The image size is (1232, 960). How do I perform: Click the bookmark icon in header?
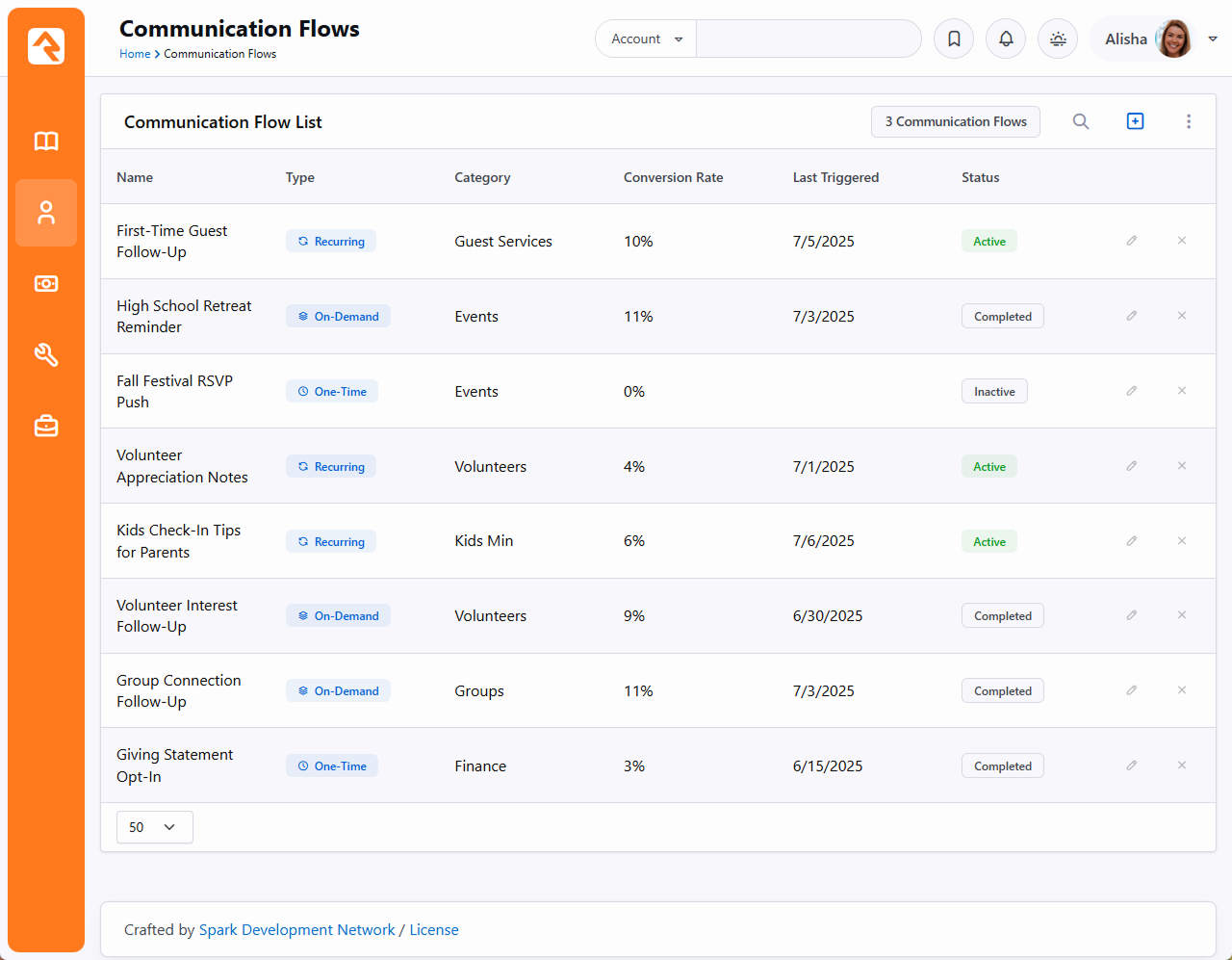tap(954, 39)
